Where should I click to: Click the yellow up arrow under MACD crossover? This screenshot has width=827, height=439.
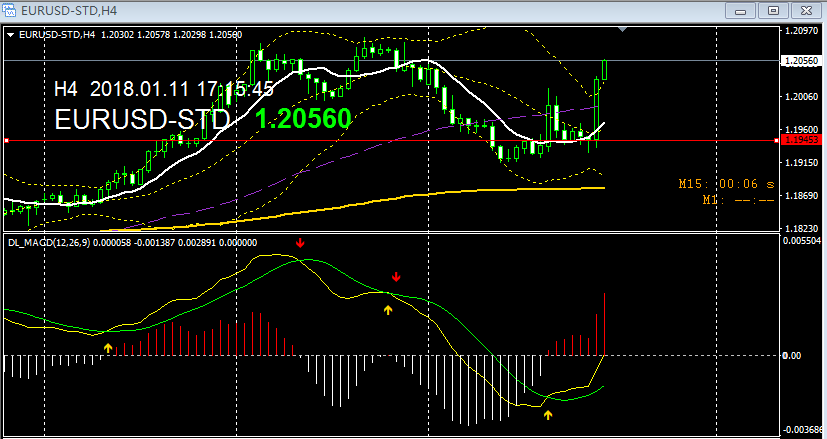click(x=388, y=309)
